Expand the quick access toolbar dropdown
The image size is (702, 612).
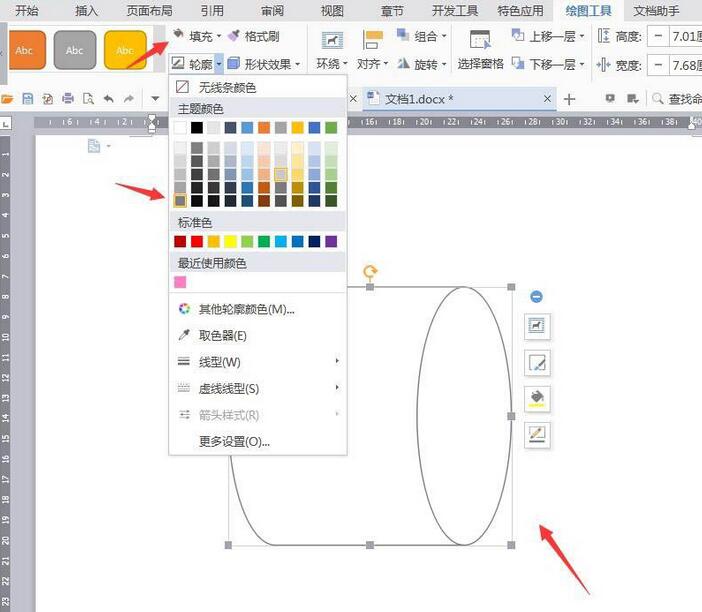pyautogui.click(x=155, y=98)
